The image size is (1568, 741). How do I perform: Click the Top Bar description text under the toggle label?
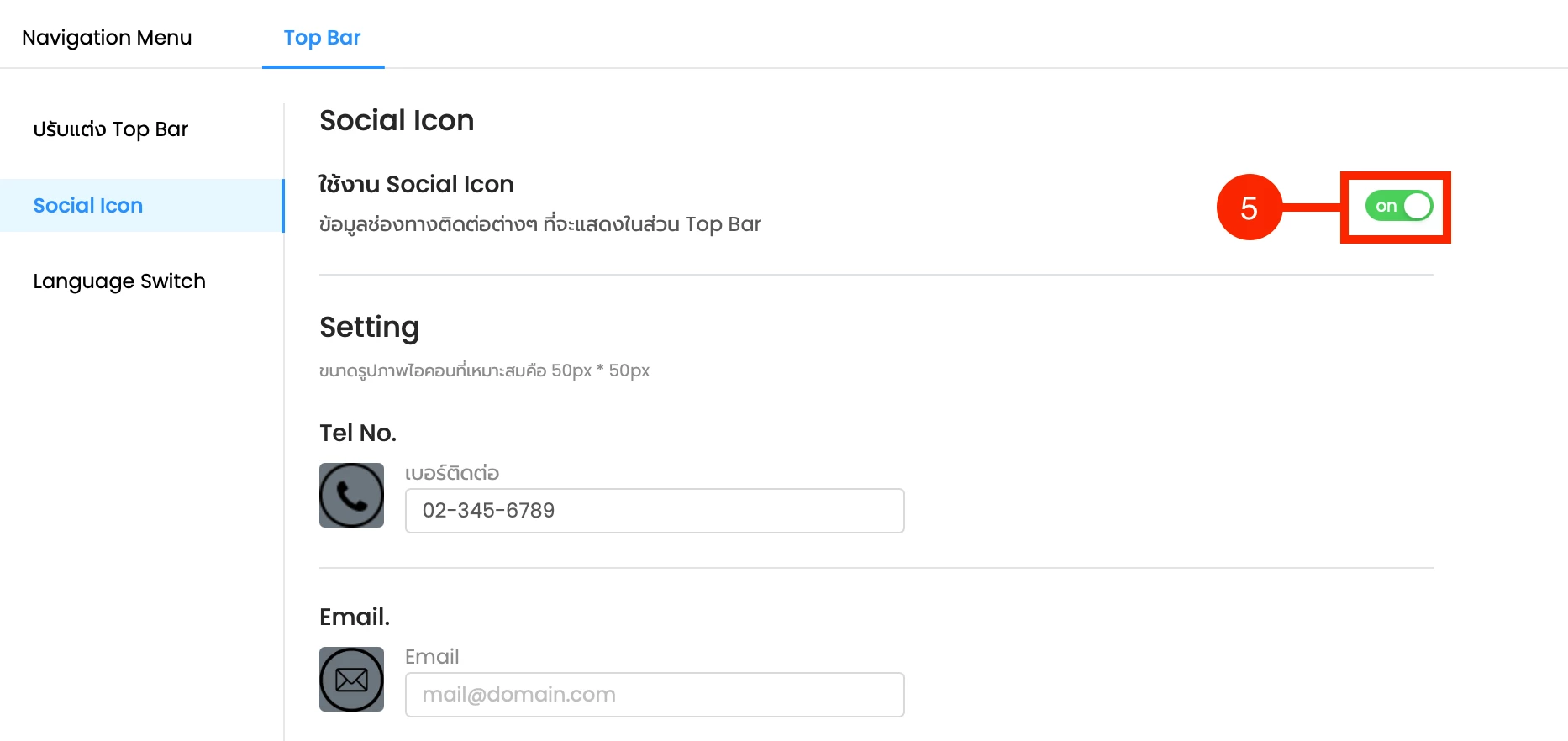tap(540, 224)
